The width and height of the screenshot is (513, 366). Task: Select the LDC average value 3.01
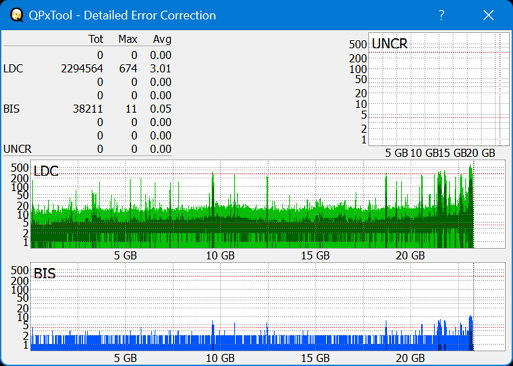coord(160,69)
